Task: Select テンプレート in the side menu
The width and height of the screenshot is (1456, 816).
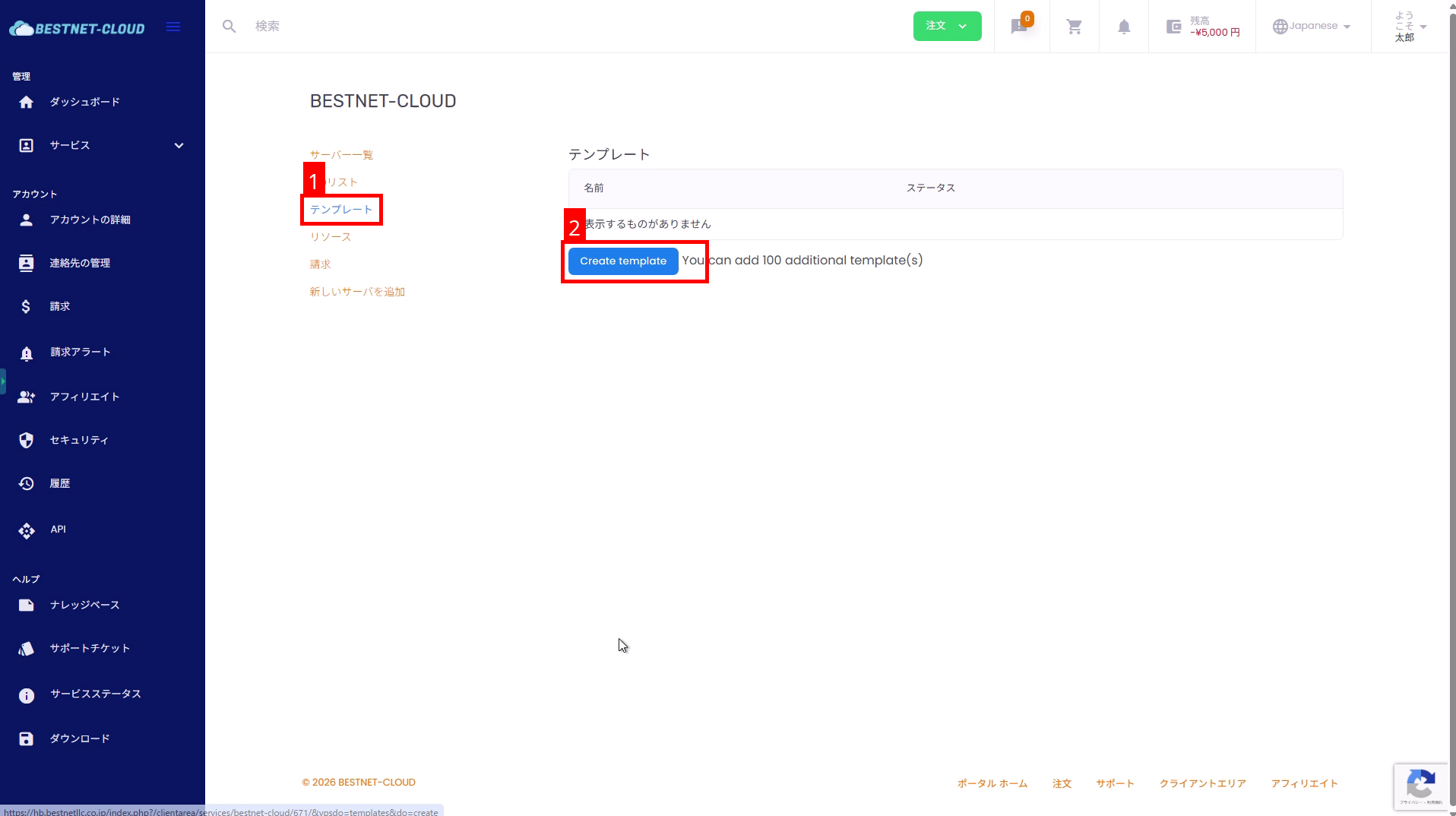Action: point(341,210)
